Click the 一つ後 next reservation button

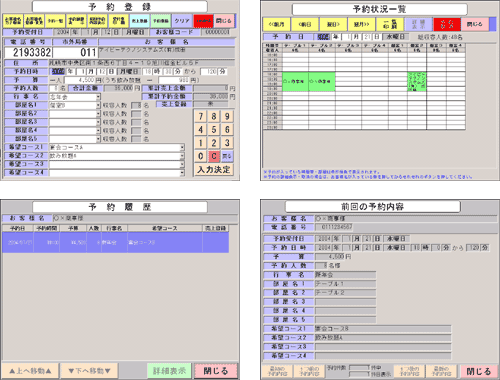click(x=409, y=371)
